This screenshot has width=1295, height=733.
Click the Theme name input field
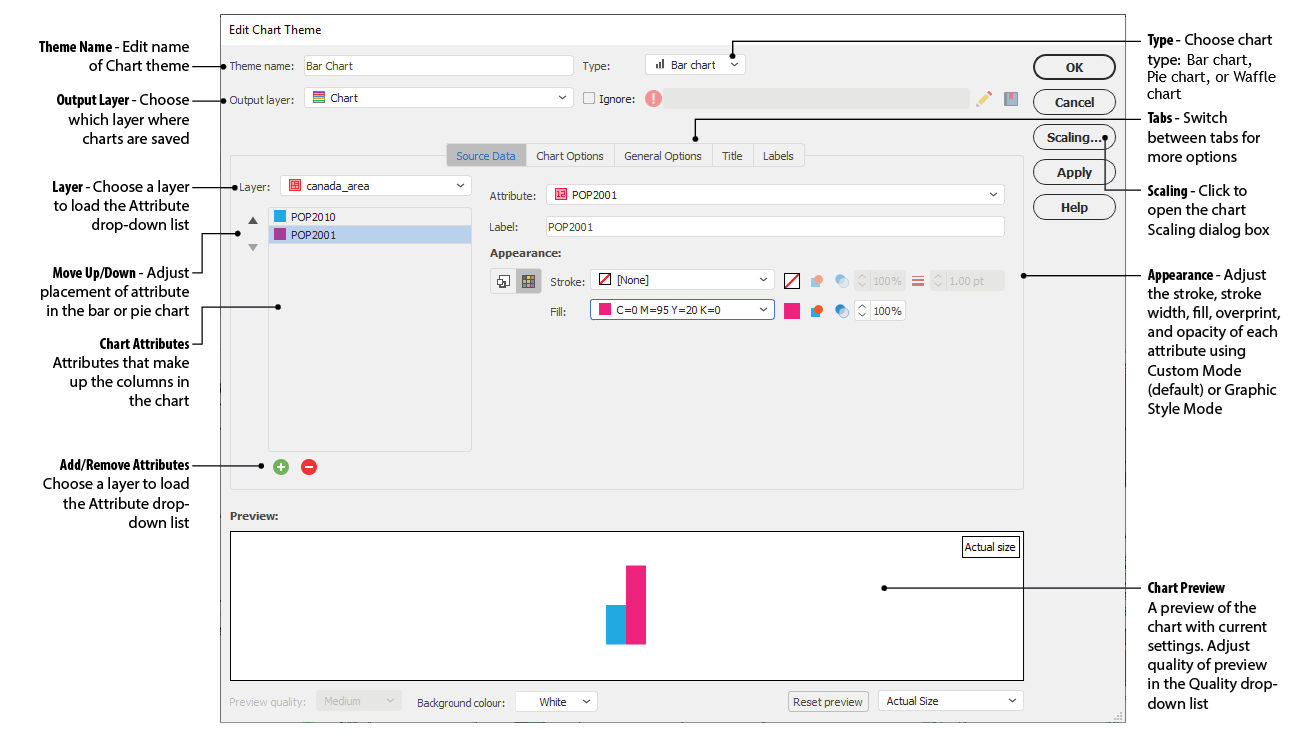pos(437,65)
